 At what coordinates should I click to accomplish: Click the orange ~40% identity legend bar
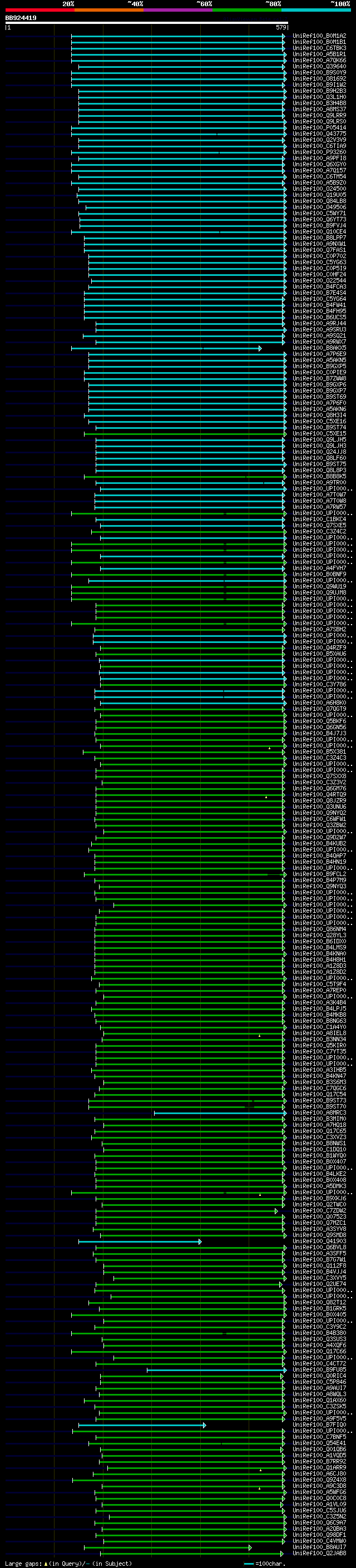(x=109, y=11)
